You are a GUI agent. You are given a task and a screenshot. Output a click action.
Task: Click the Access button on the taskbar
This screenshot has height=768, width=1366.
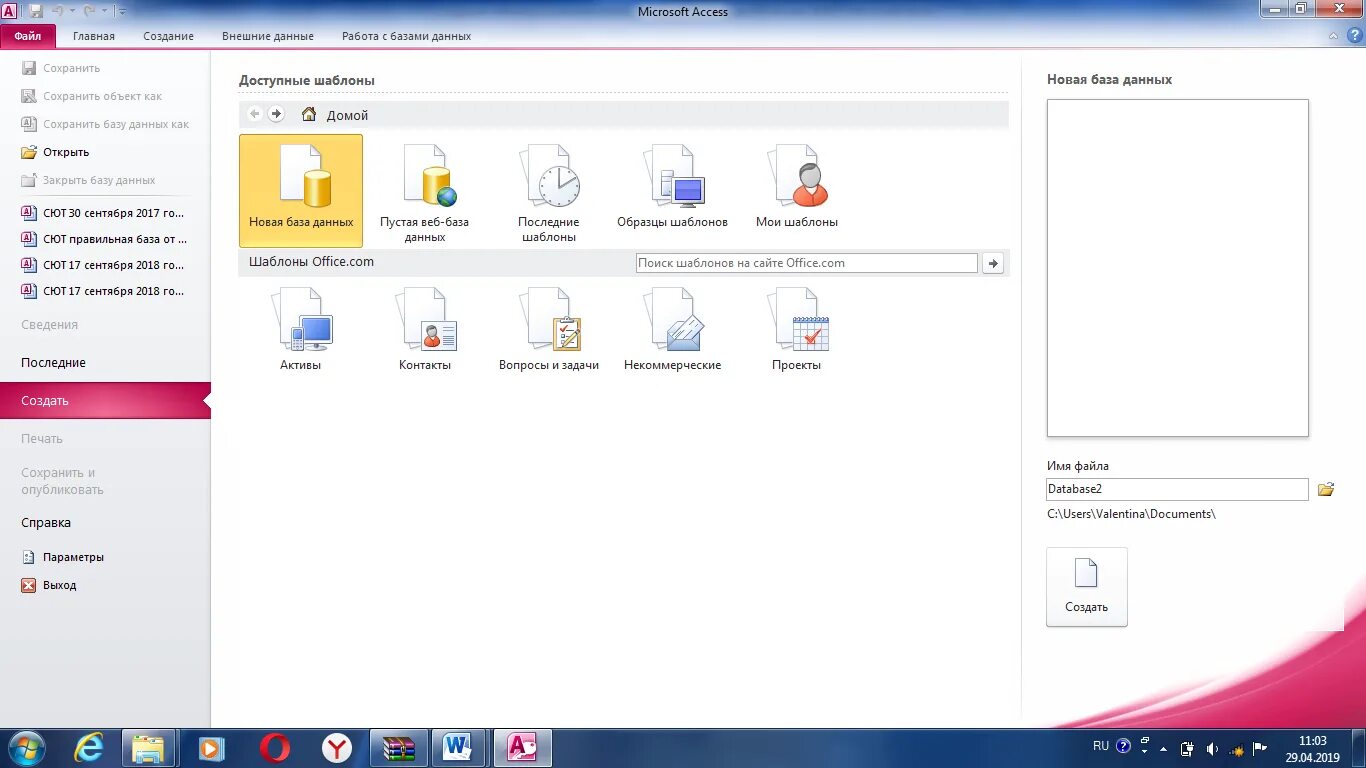coord(522,748)
